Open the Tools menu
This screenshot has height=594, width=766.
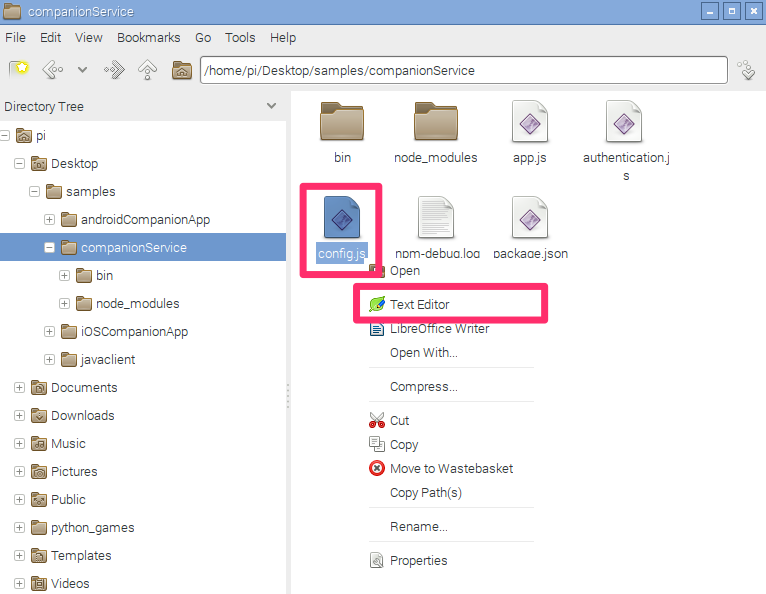pyautogui.click(x=240, y=38)
